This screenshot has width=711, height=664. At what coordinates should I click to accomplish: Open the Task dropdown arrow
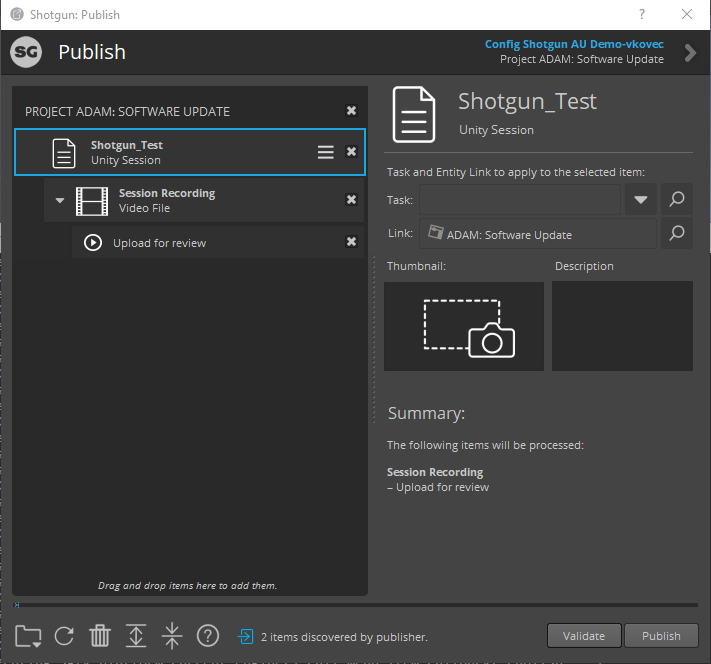(x=641, y=199)
